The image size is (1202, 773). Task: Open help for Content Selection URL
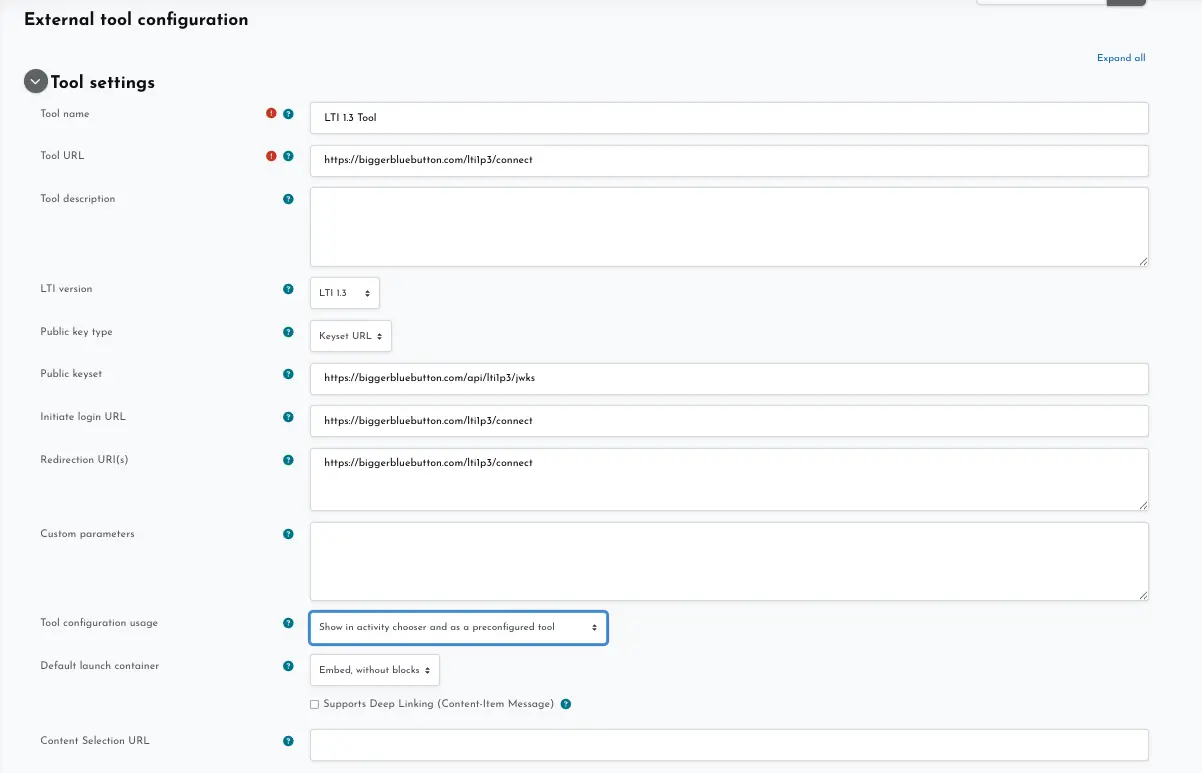288,741
